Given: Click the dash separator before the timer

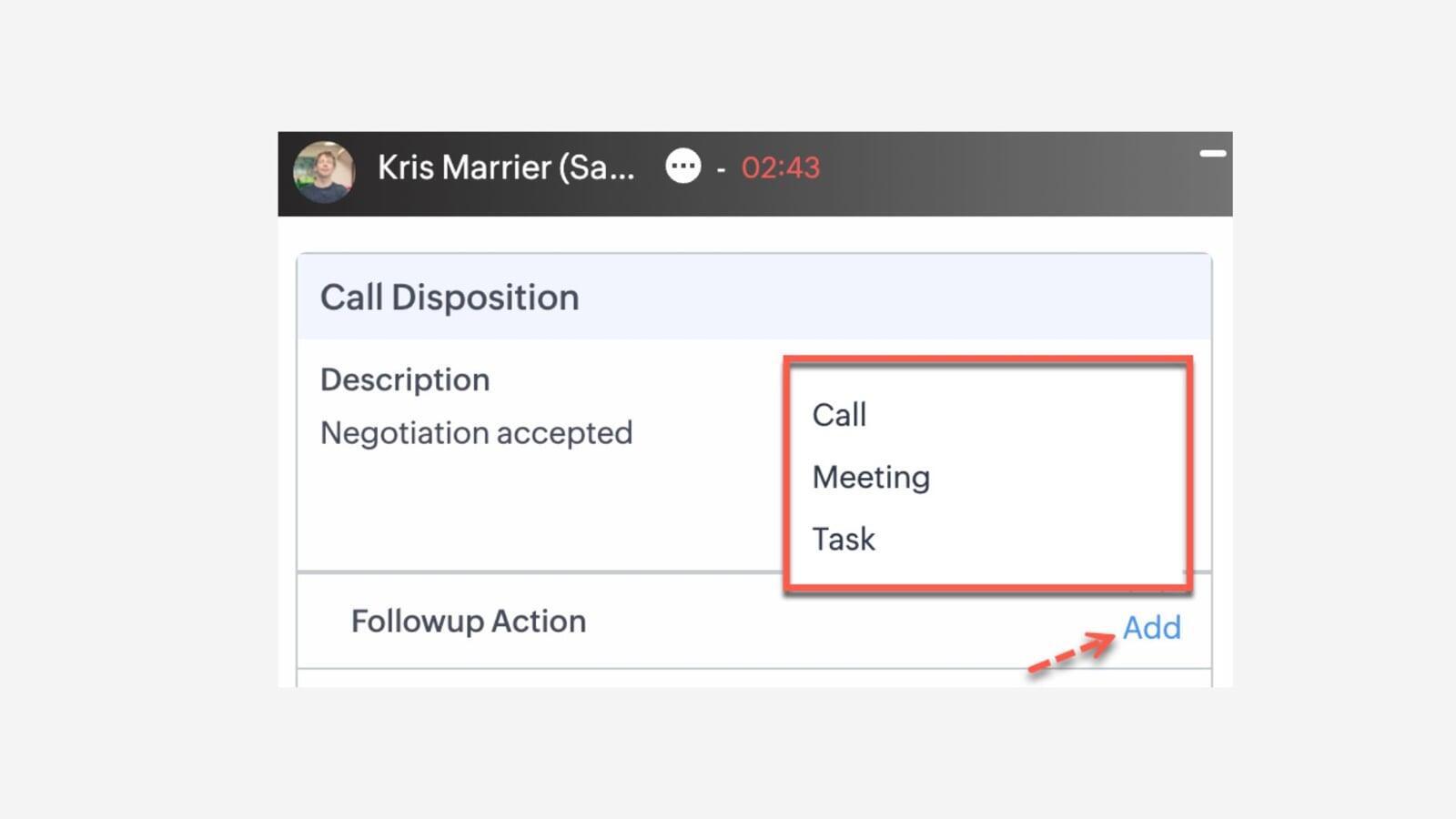Looking at the screenshot, I should [x=721, y=169].
